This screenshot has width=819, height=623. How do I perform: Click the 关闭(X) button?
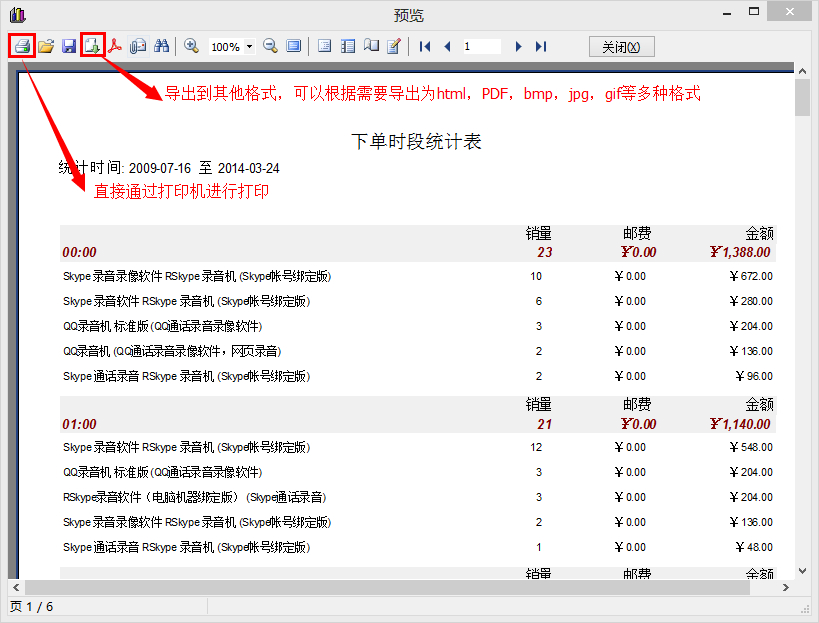click(x=628, y=46)
